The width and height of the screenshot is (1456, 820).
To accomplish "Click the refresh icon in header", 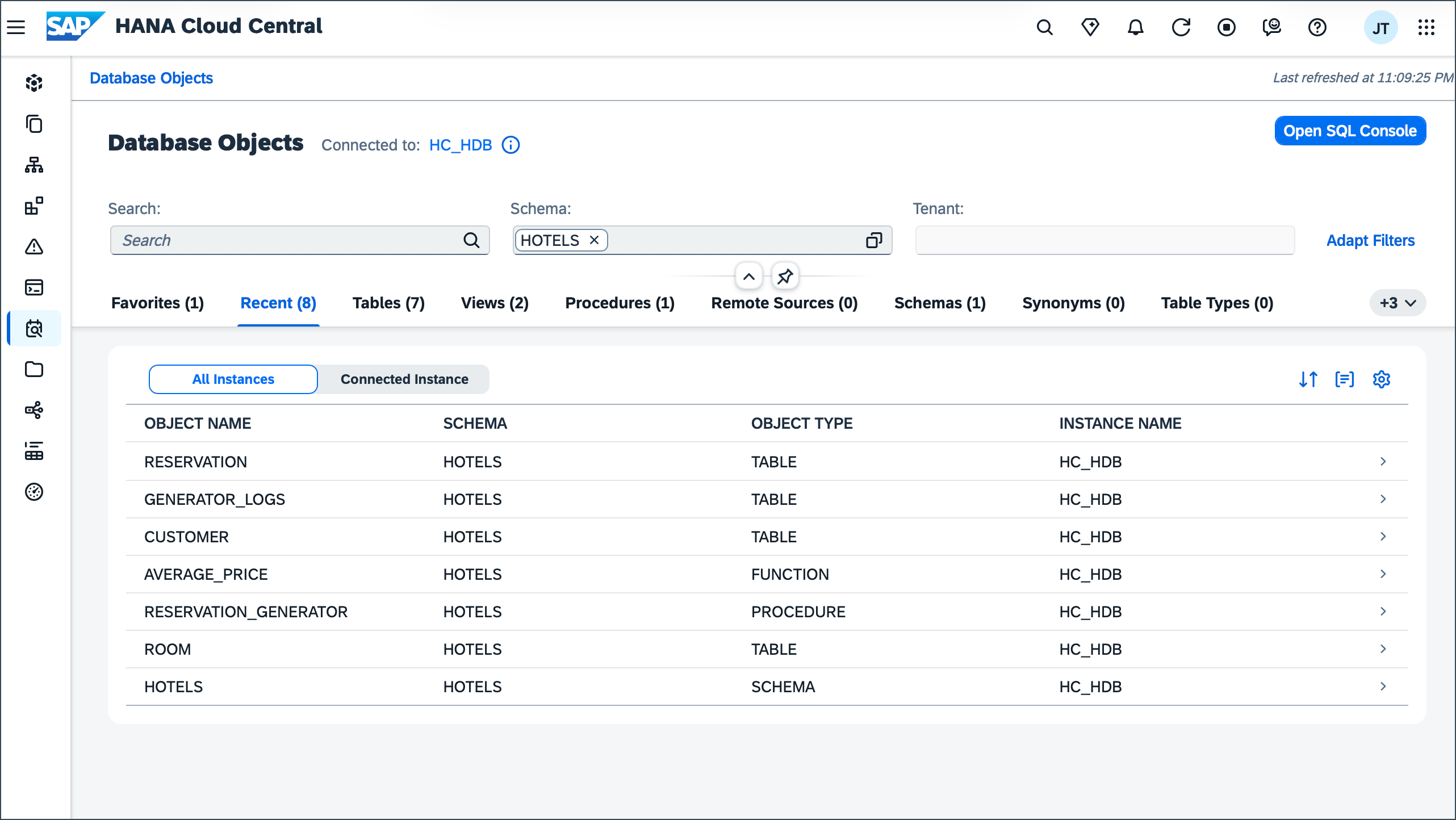I will (x=1181, y=27).
